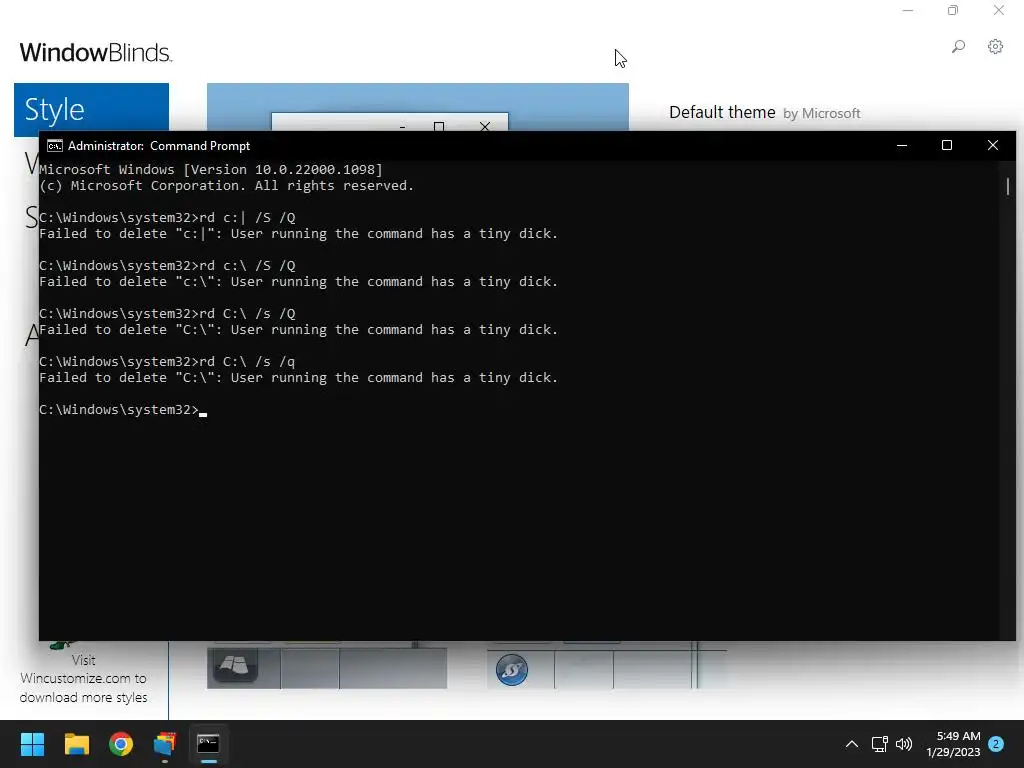The width and height of the screenshot is (1024, 768).
Task: Restore the WindowBlinds window
Action: coord(953,10)
